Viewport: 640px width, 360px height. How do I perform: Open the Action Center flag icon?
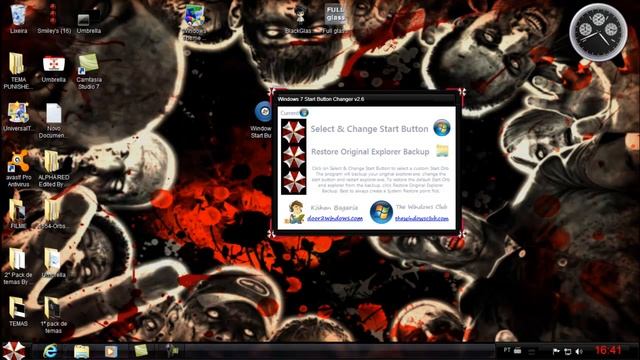click(x=556, y=351)
